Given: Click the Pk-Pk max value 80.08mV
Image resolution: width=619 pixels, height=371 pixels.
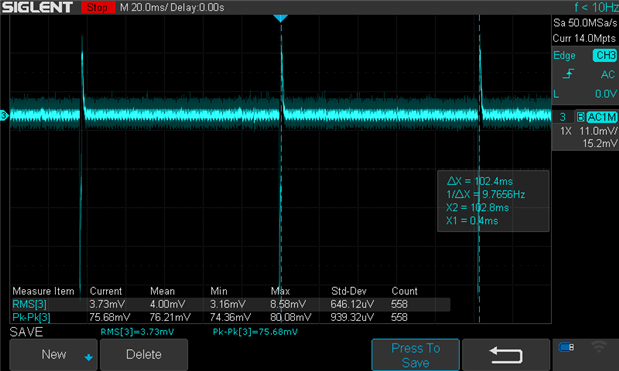Looking at the screenshot, I should [291, 317].
